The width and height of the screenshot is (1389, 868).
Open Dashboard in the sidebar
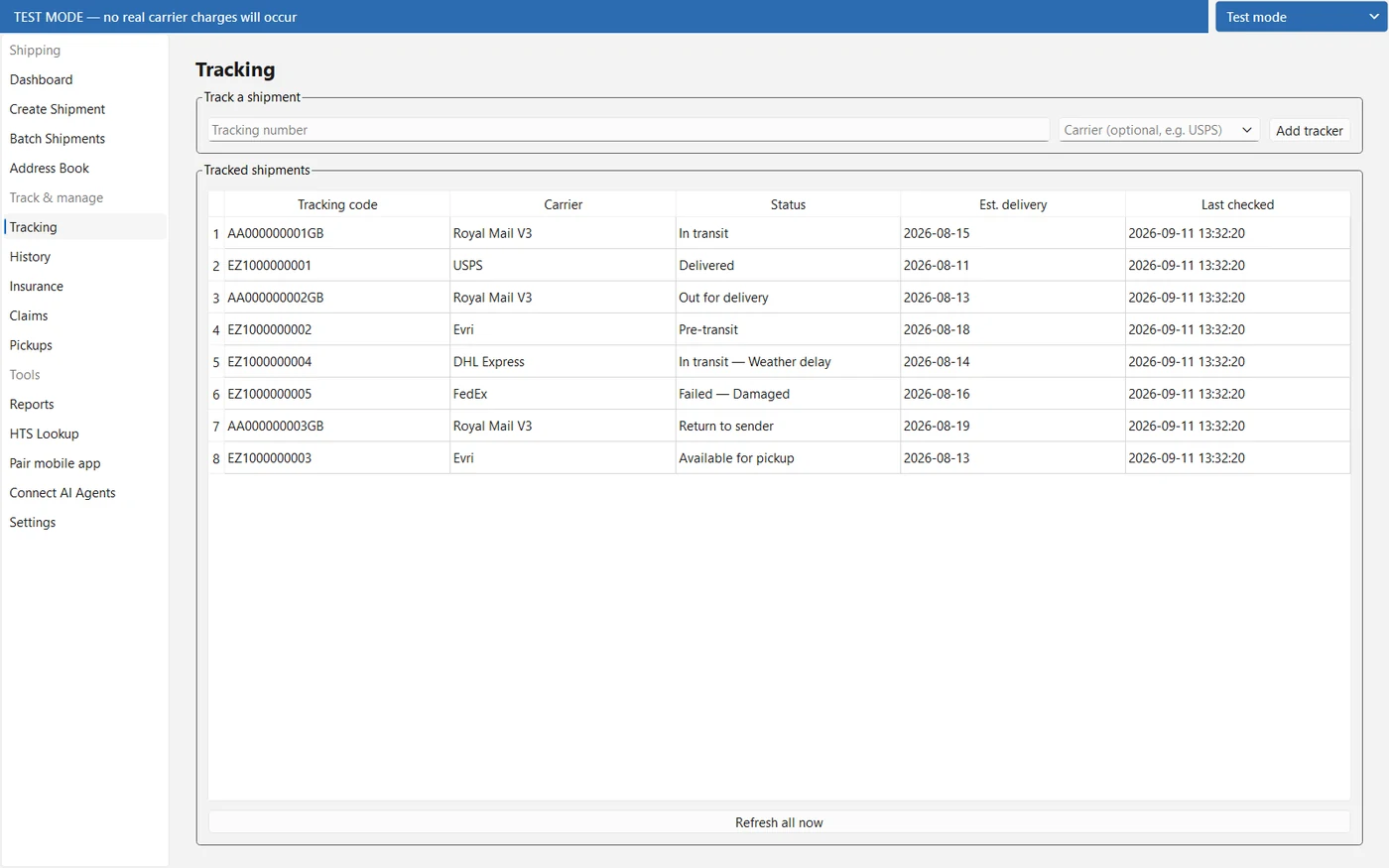(x=84, y=79)
